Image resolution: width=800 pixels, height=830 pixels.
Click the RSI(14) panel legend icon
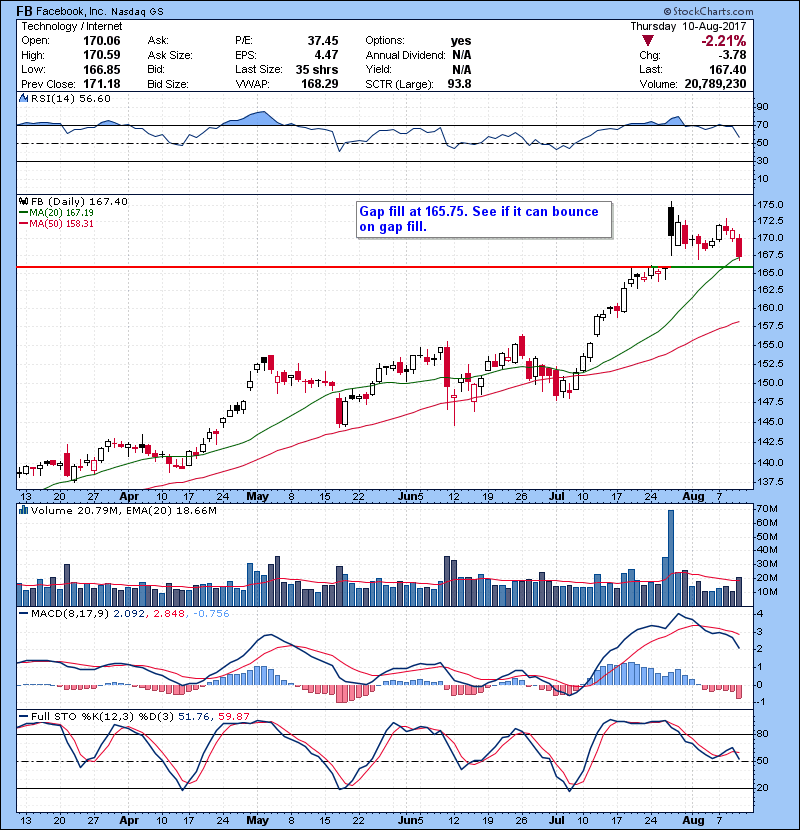(23, 98)
